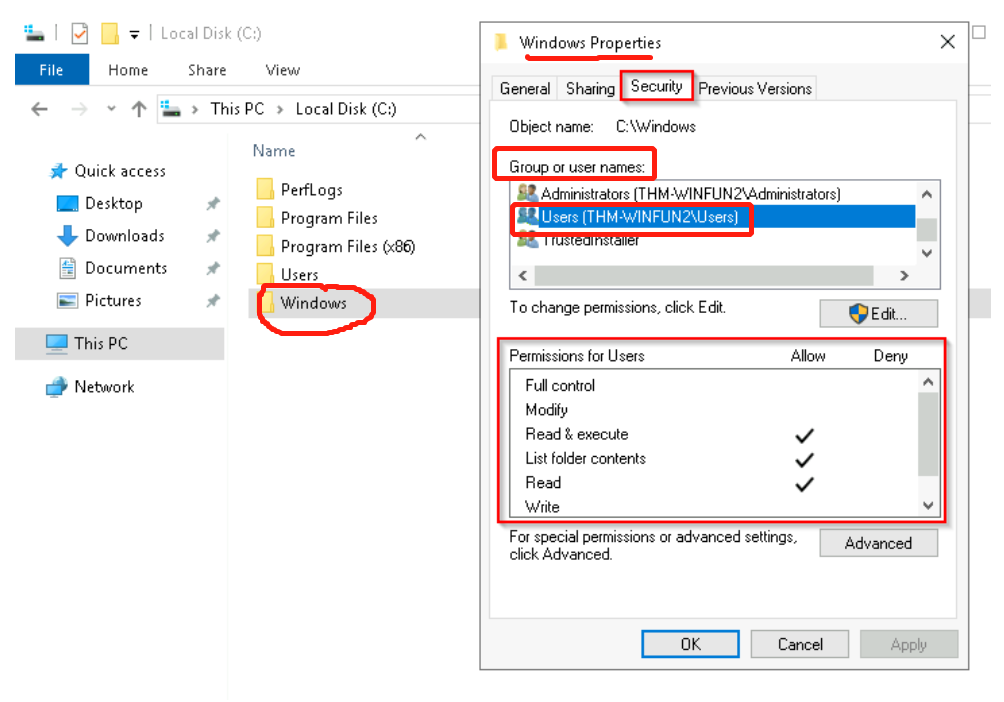Switch to the General tab
Image resolution: width=1004 pixels, height=702 pixels.
(525, 88)
